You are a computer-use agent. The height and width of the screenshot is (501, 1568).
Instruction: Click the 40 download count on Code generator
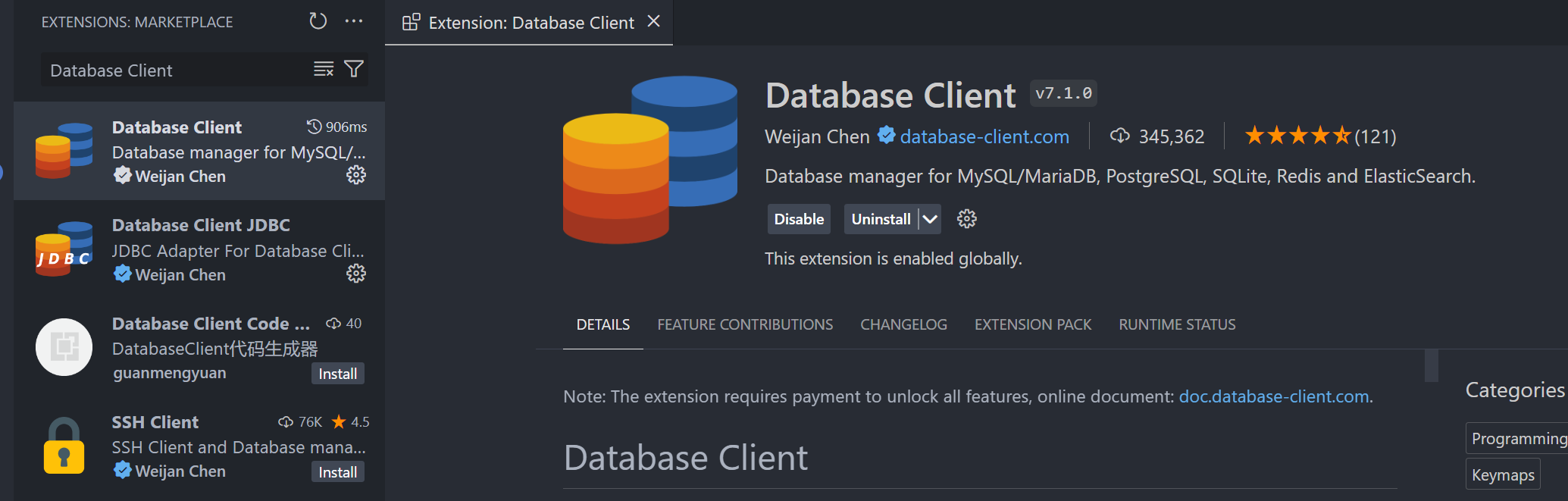(x=344, y=324)
